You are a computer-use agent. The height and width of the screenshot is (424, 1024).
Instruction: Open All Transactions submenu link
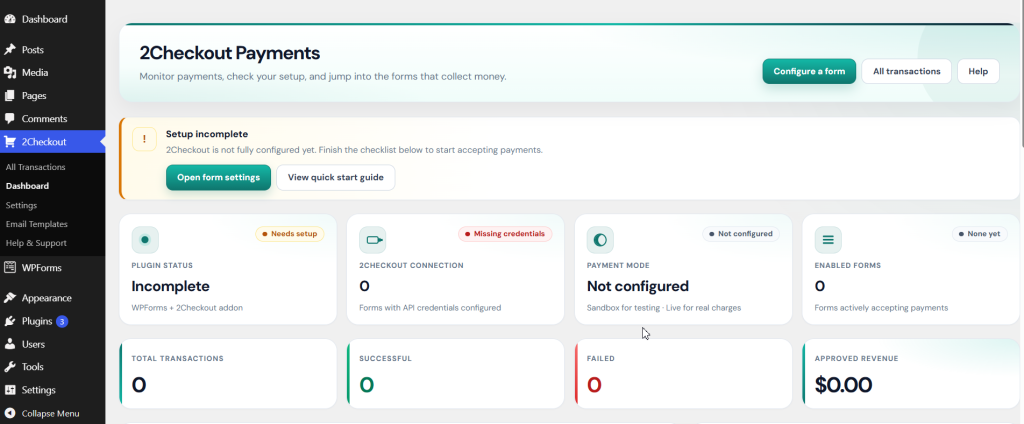tap(35, 167)
